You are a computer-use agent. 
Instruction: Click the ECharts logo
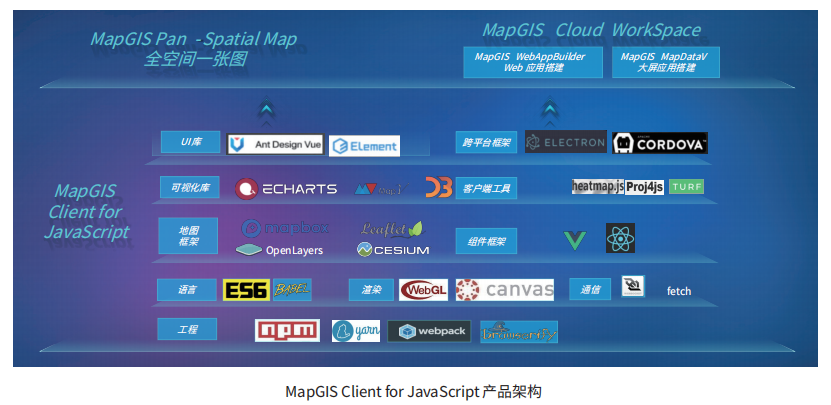click(x=286, y=189)
